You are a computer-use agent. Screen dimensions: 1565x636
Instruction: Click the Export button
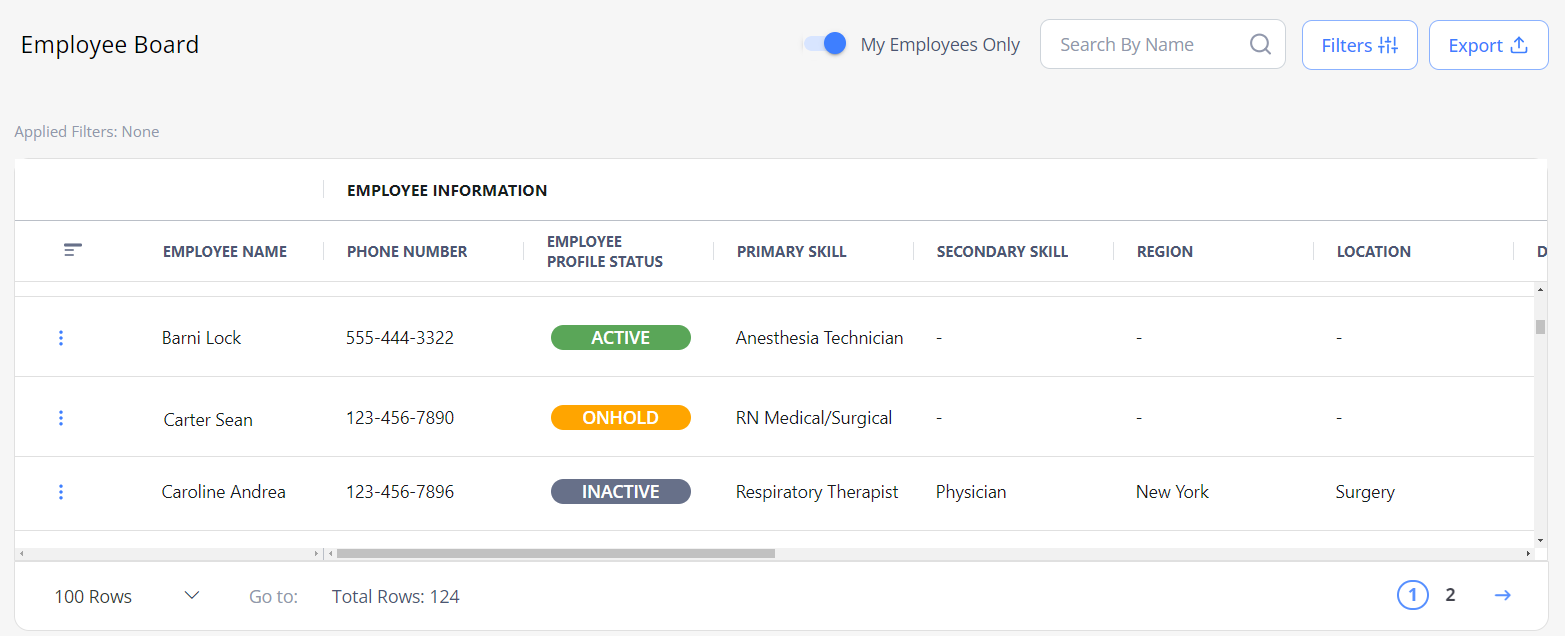pyautogui.click(x=1488, y=44)
